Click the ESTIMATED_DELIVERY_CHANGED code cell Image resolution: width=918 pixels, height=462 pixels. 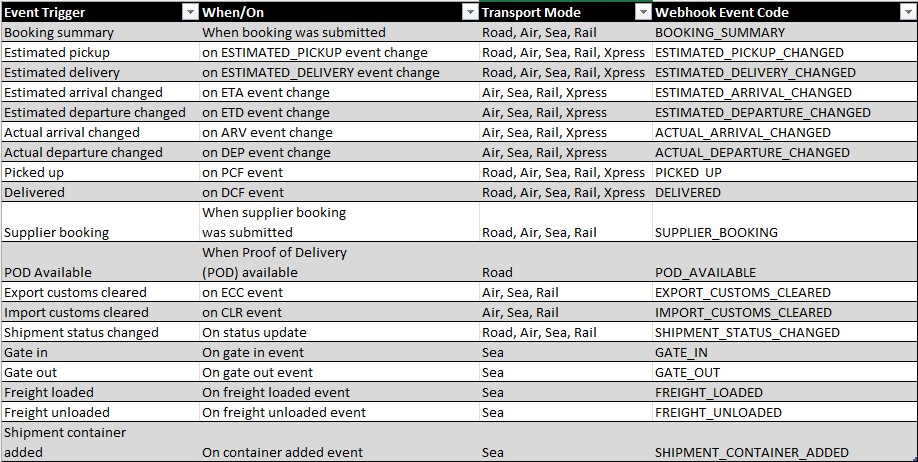pyautogui.click(x=755, y=72)
